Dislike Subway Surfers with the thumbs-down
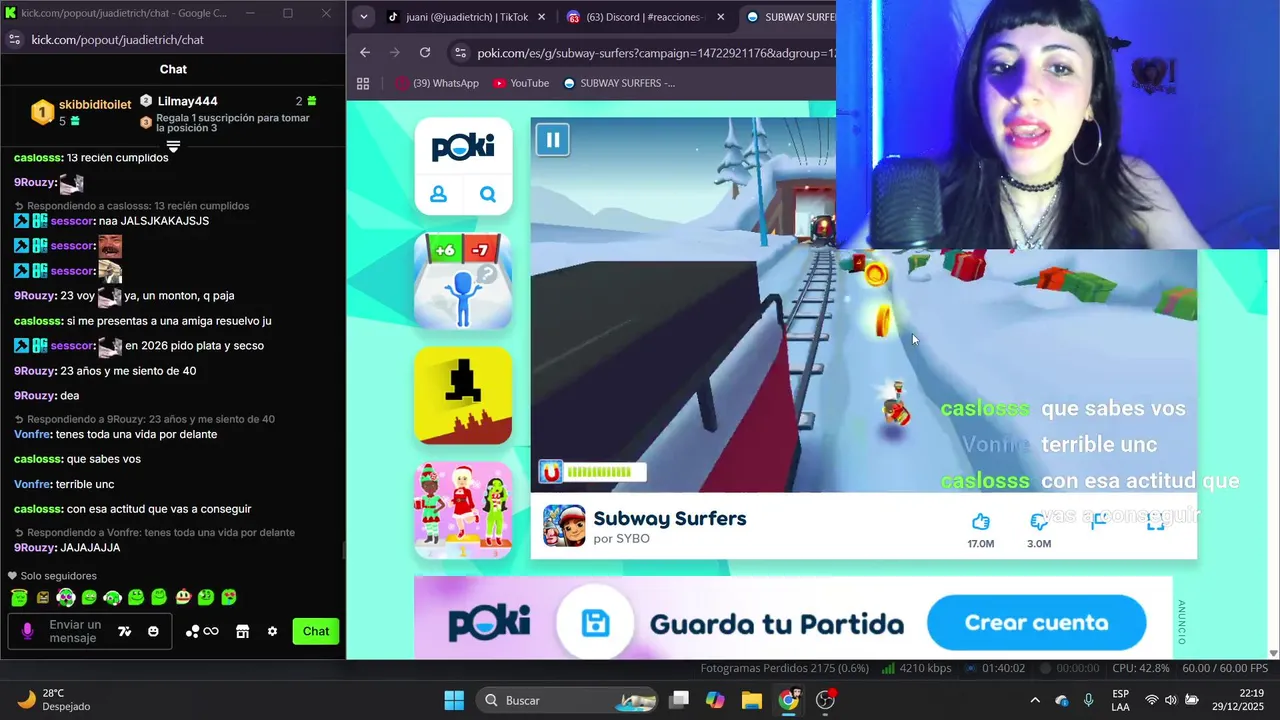This screenshot has height=720, width=1280. 1039,522
